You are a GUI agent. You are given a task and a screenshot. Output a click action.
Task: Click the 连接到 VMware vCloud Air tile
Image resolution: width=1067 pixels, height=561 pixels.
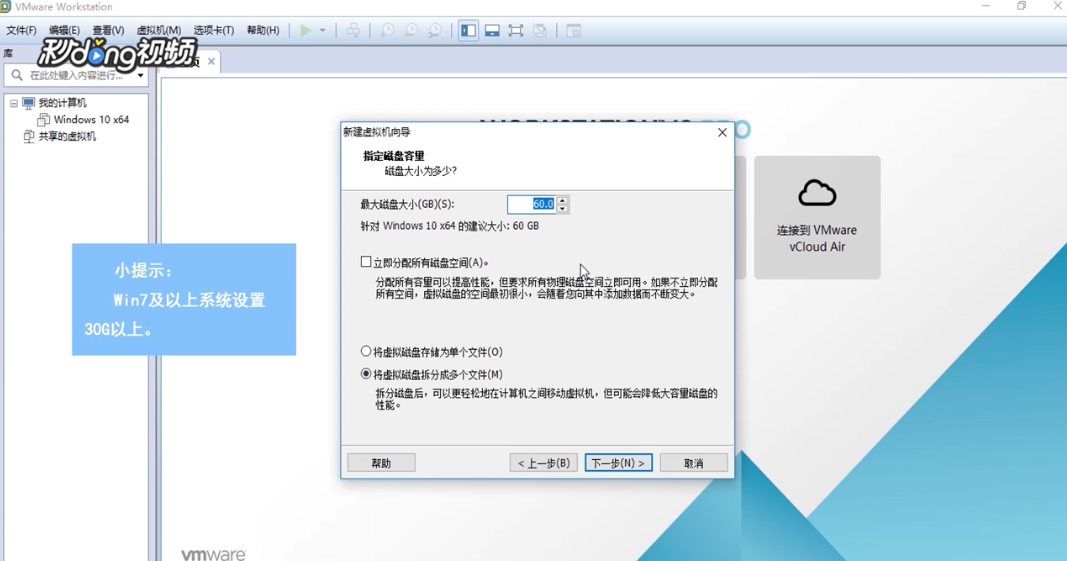(817, 217)
